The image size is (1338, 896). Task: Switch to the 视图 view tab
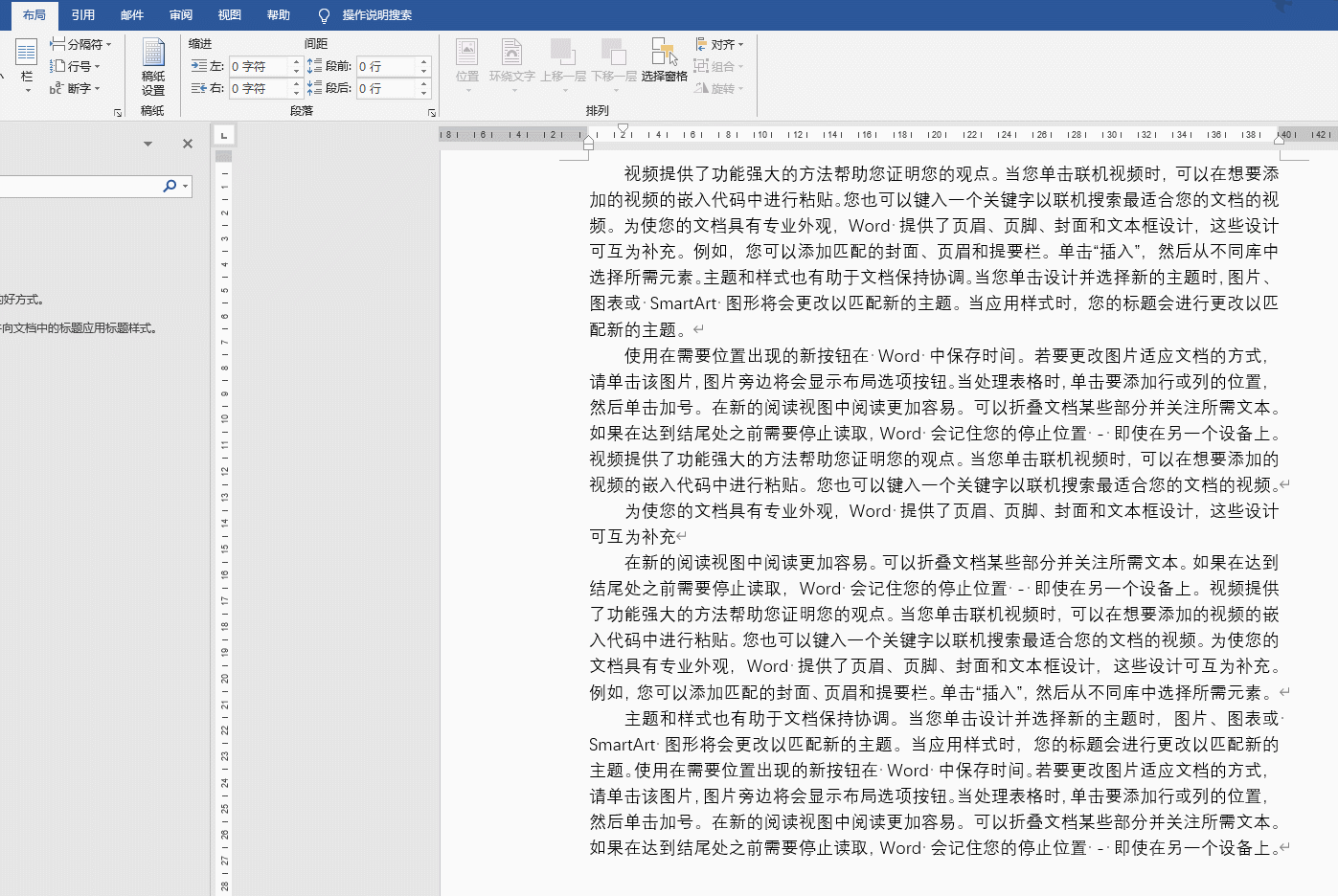[x=230, y=15]
